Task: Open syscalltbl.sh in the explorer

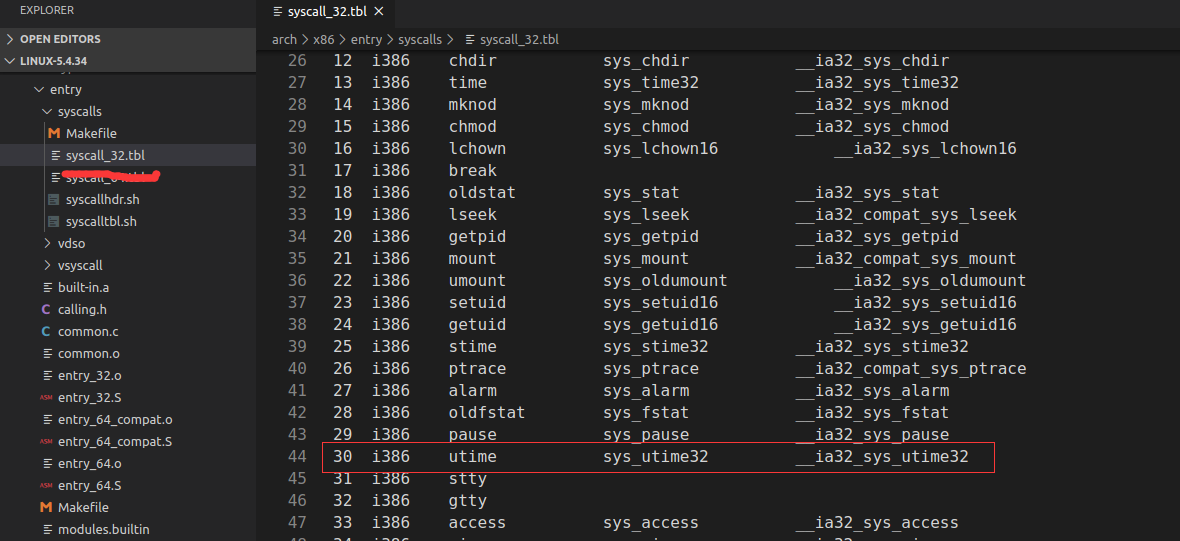Action: pyautogui.click(x=100, y=221)
